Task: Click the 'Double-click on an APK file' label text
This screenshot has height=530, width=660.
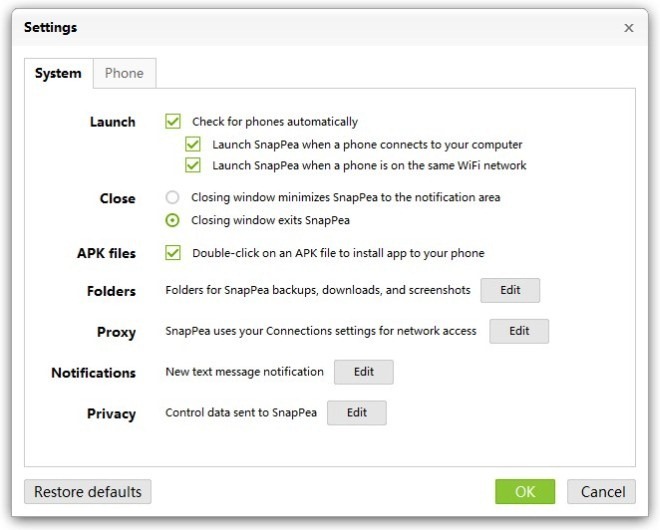Action: (338, 253)
